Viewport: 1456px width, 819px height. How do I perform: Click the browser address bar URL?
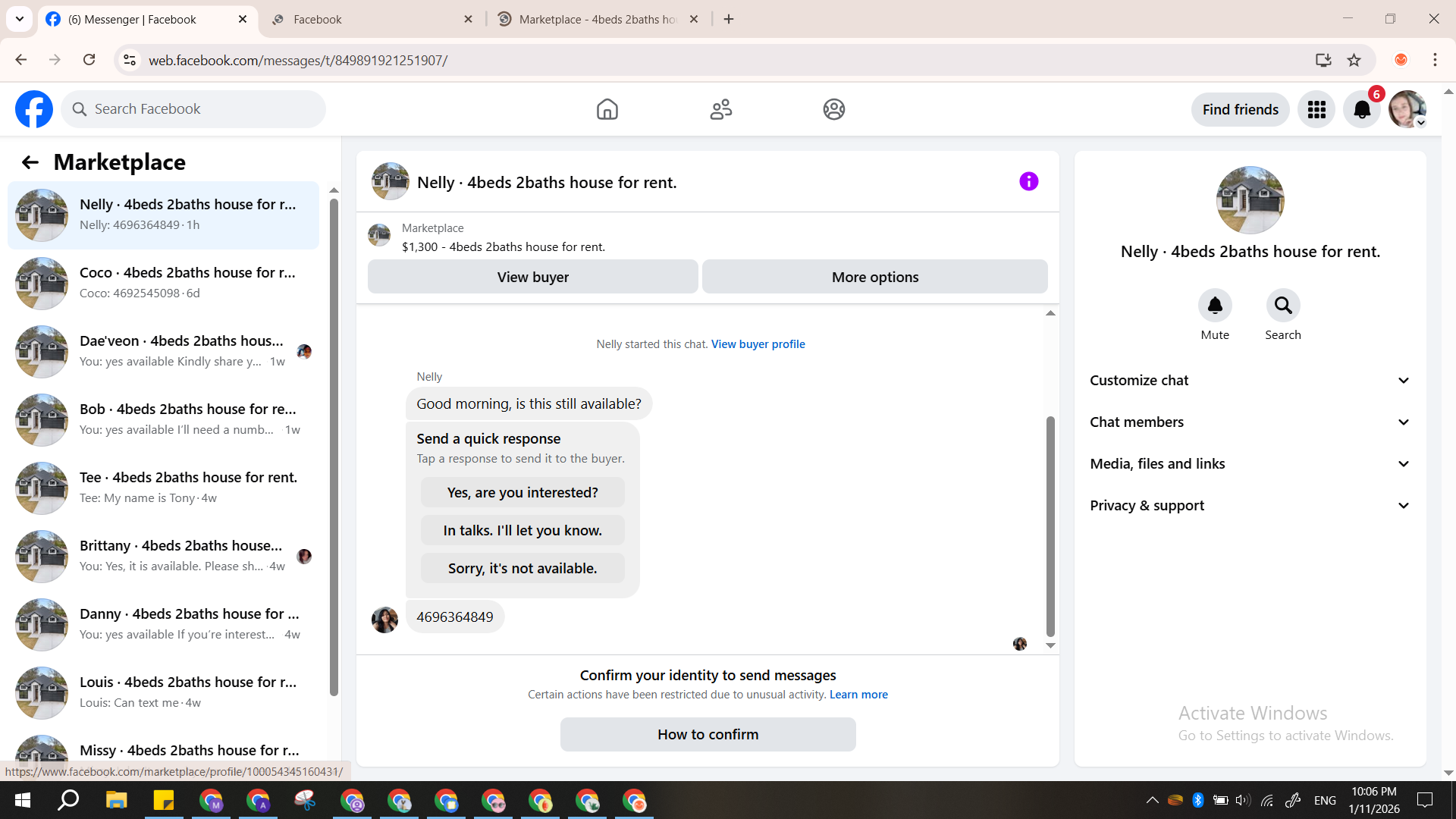click(x=298, y=60)
